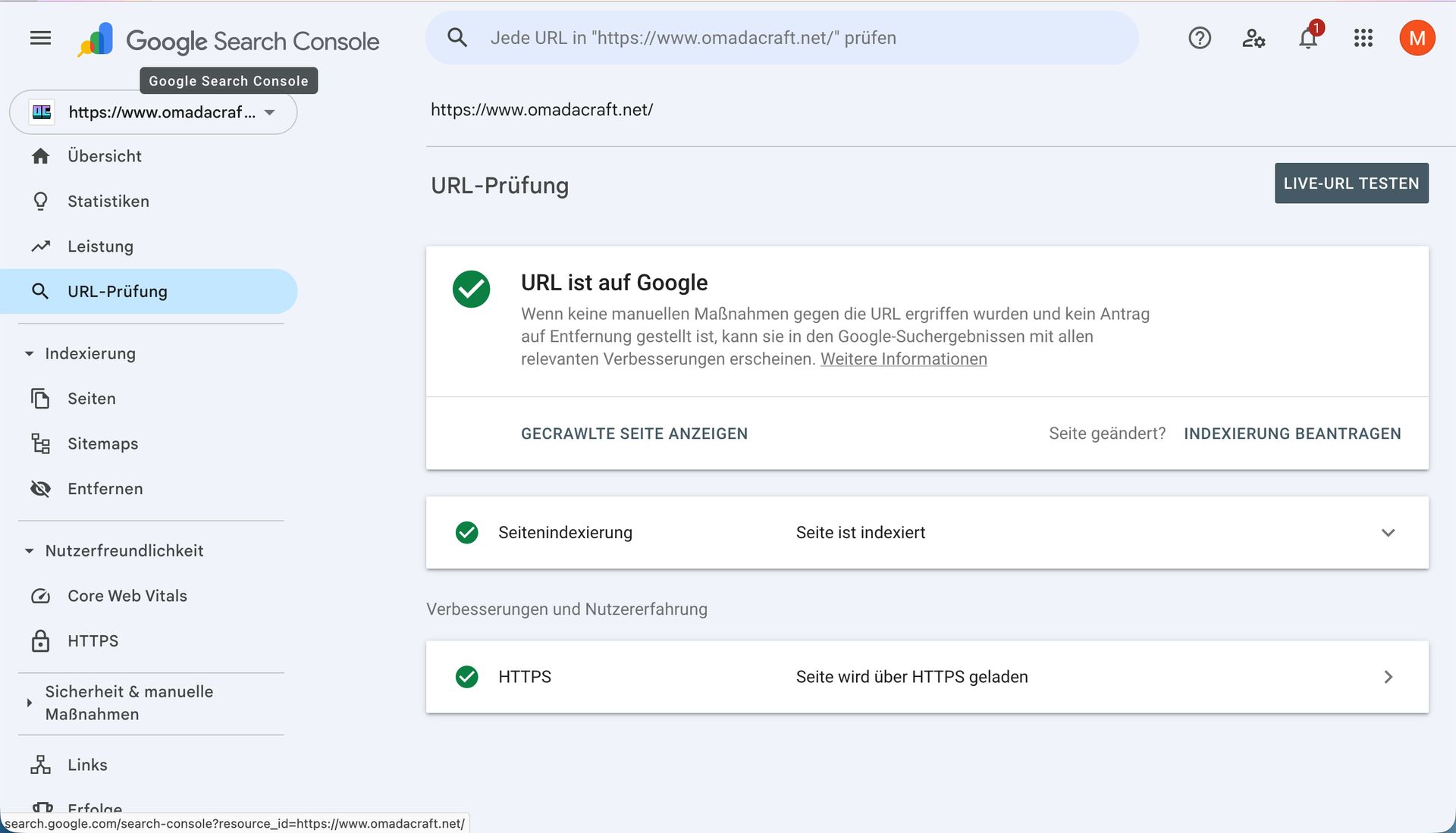Open the Sitemaps sidebar item

point(102,443)
